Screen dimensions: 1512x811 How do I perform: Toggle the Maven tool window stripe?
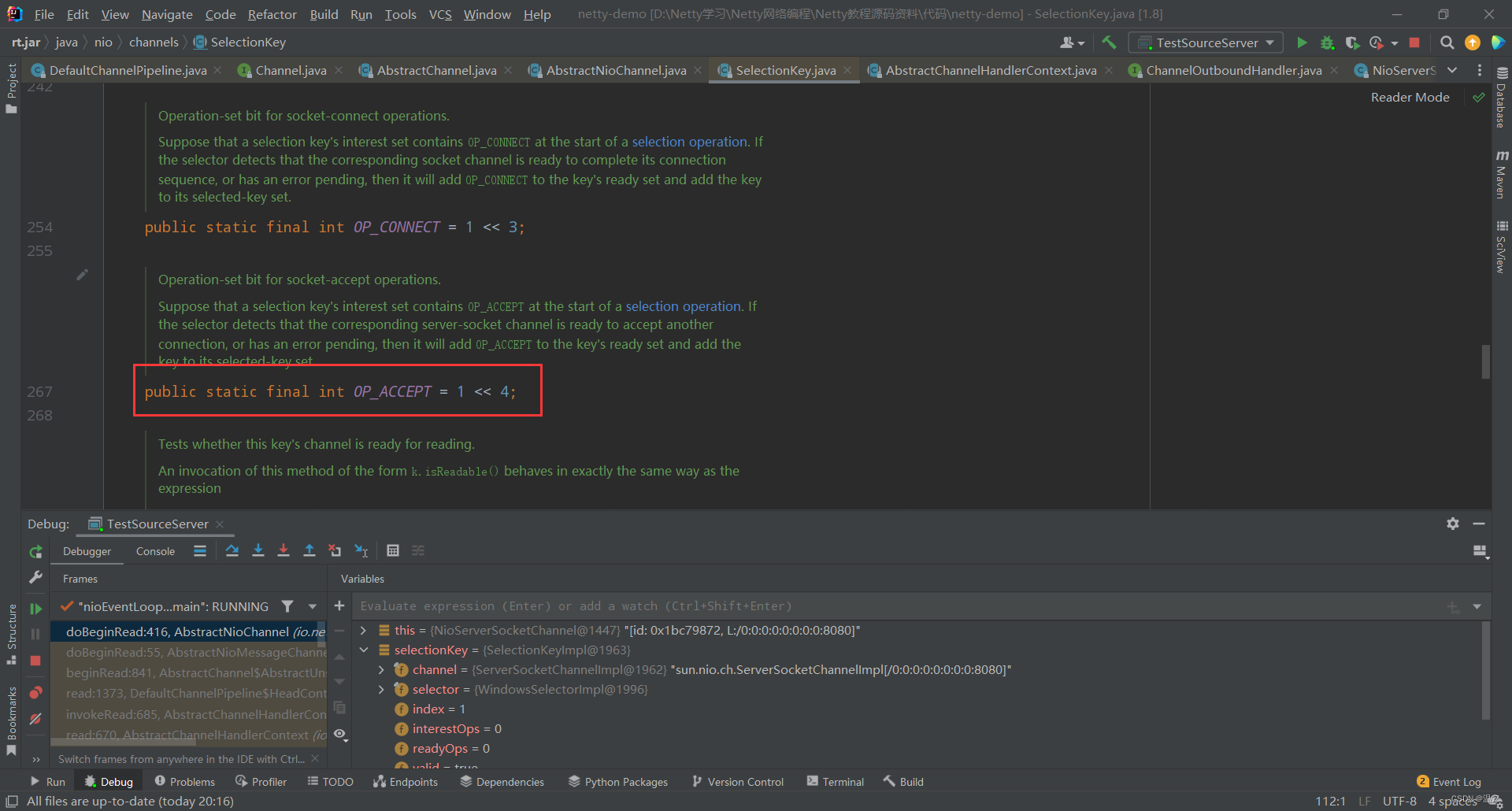1502,175
